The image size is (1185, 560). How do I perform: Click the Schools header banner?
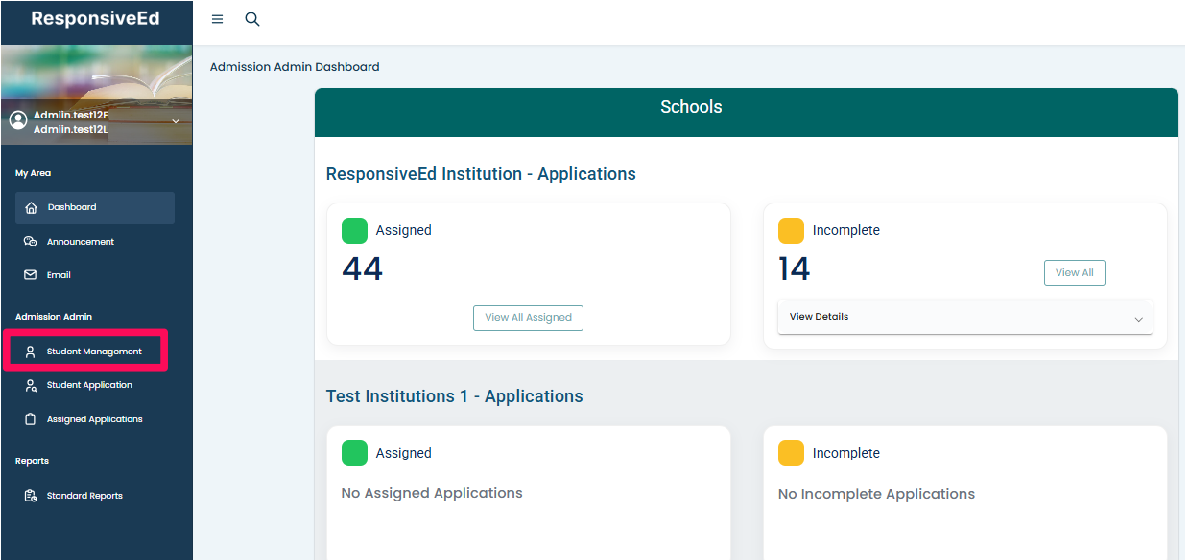point(691,108)
